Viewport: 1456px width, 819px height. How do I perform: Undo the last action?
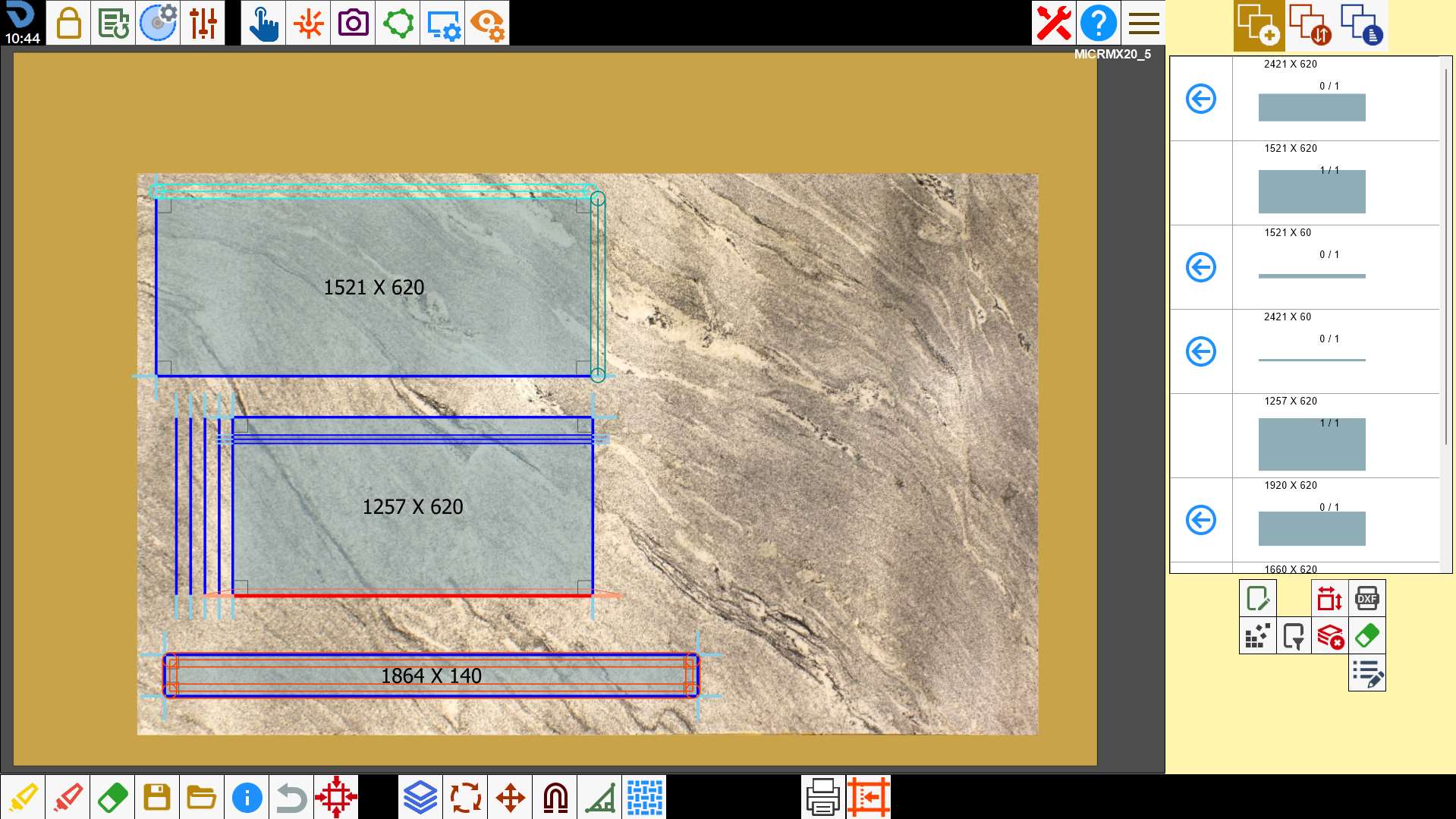(291, 797)
